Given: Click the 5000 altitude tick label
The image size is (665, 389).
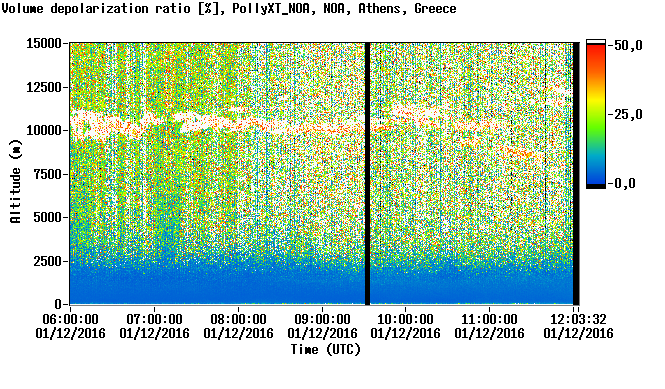Looking at the screenshot, I should (48, 217).
